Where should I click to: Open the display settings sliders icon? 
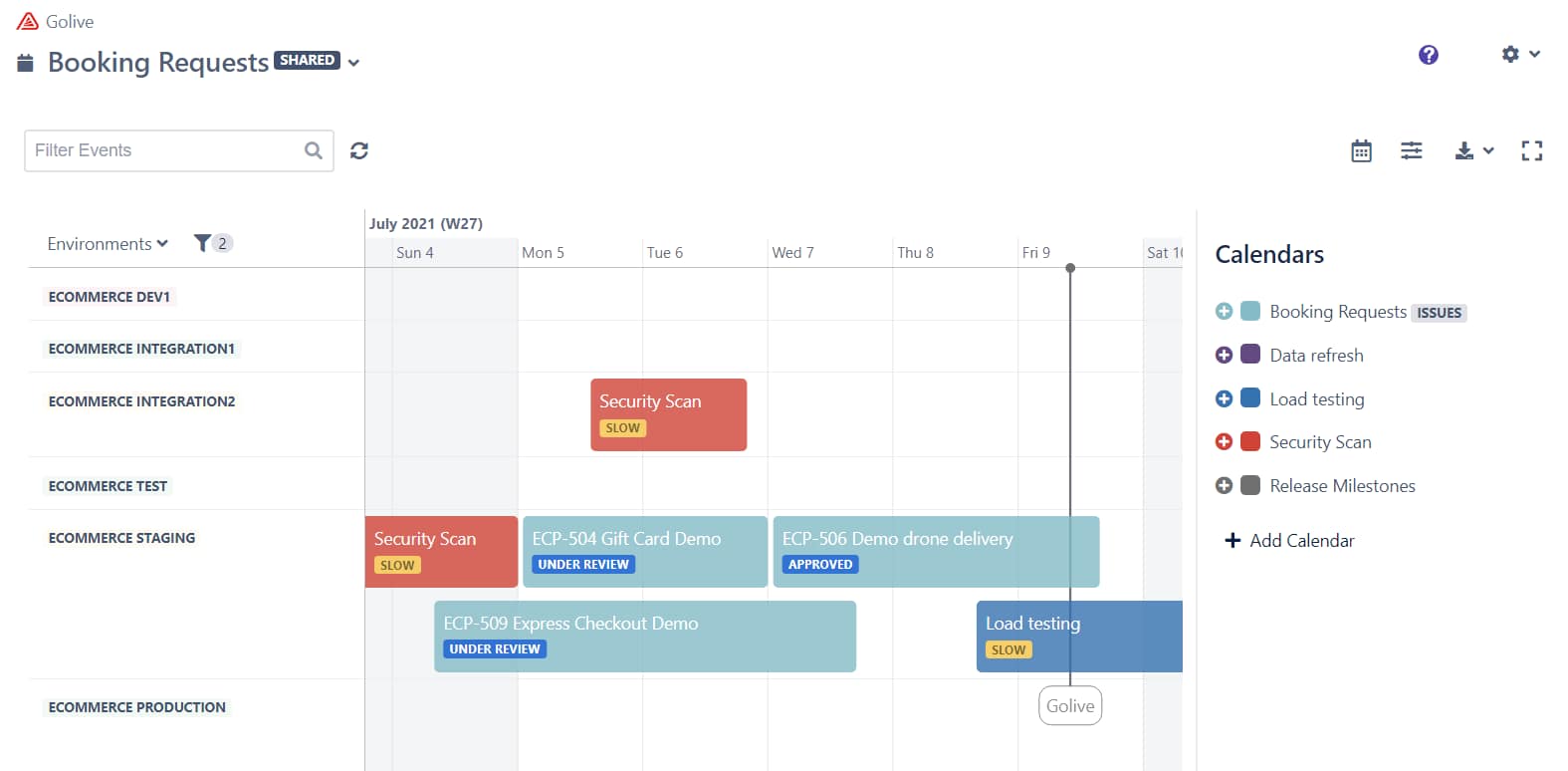click(x=1412, y=150)
